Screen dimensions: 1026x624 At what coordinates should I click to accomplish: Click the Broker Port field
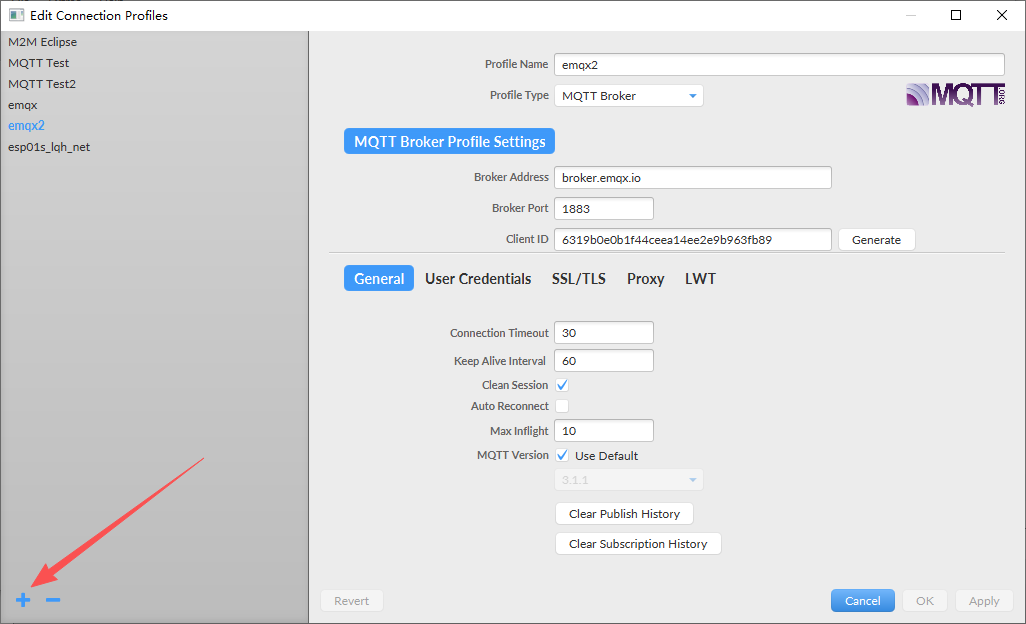pos(604,209)
